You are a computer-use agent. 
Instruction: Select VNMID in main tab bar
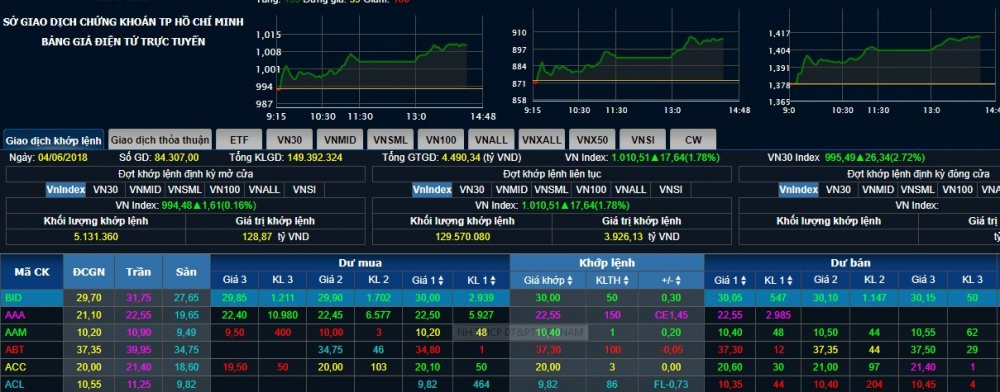340,140
